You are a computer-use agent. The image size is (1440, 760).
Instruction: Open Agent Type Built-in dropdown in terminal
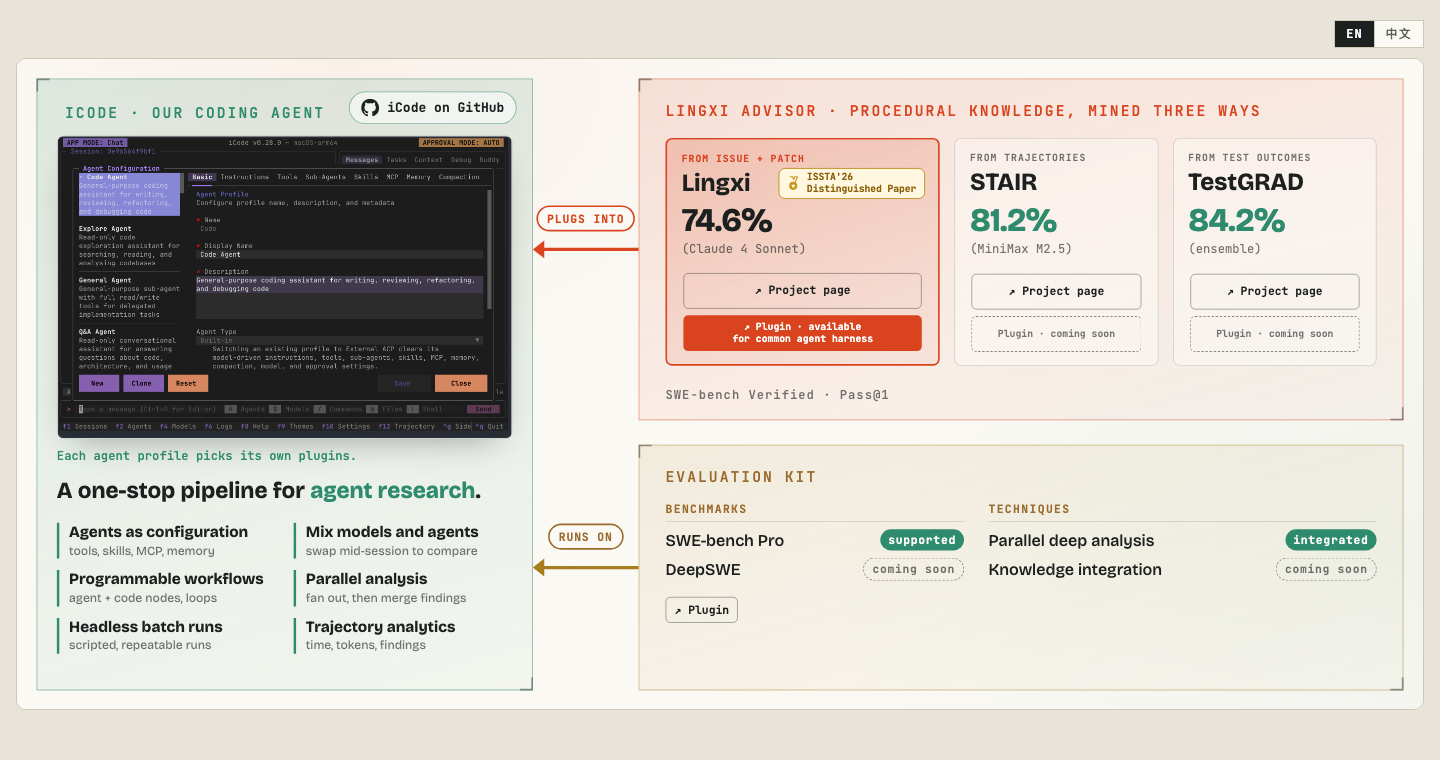pyautogui.click(x=340, y=340)
